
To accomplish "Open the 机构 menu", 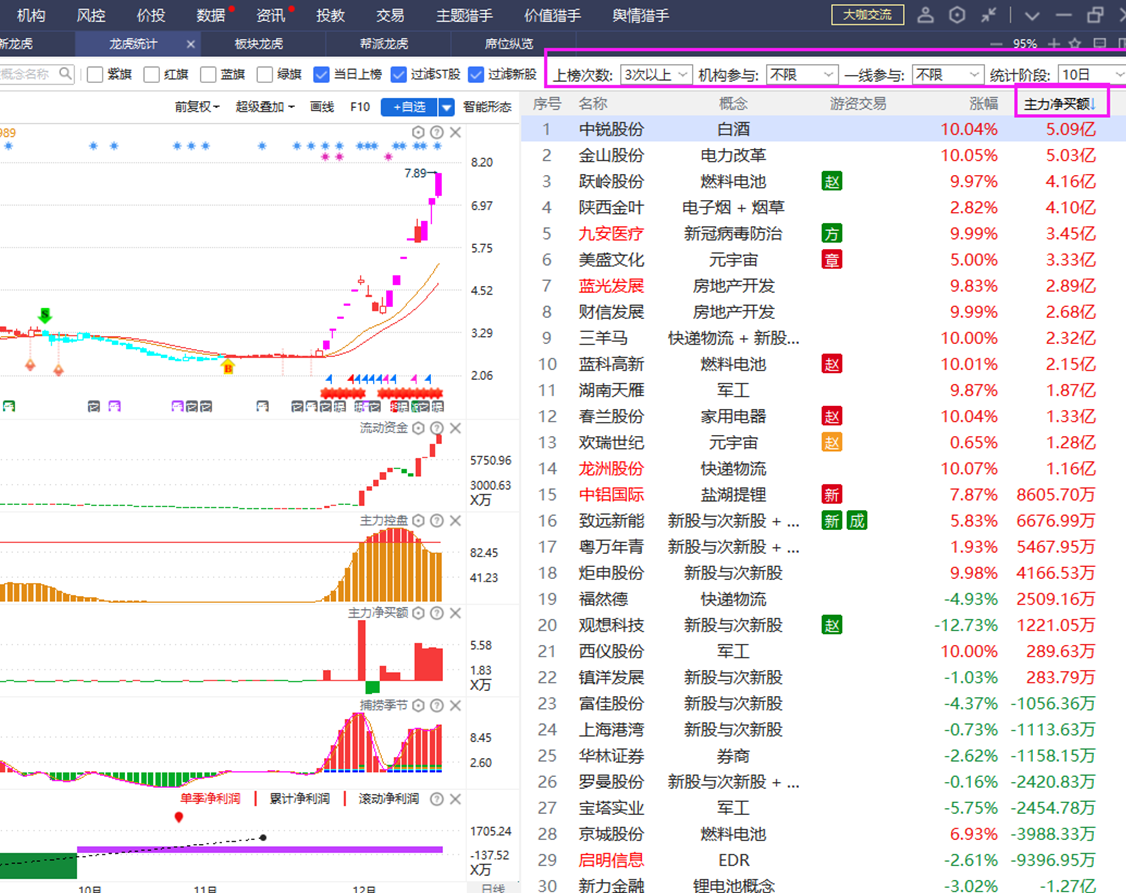I will point(31,15).
